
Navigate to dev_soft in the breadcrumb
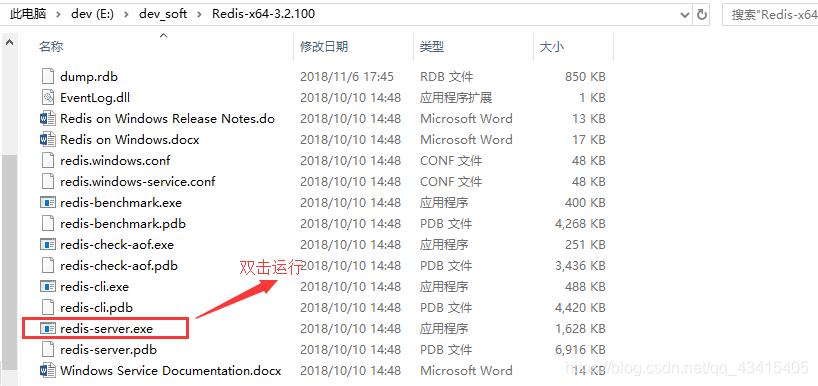coord(163,14)
